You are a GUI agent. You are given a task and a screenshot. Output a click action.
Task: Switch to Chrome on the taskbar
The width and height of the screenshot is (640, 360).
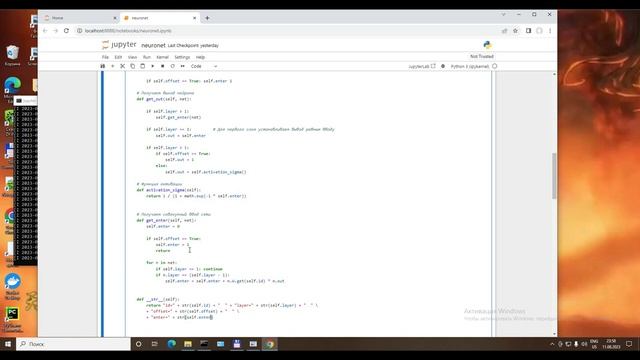[270, 344]
